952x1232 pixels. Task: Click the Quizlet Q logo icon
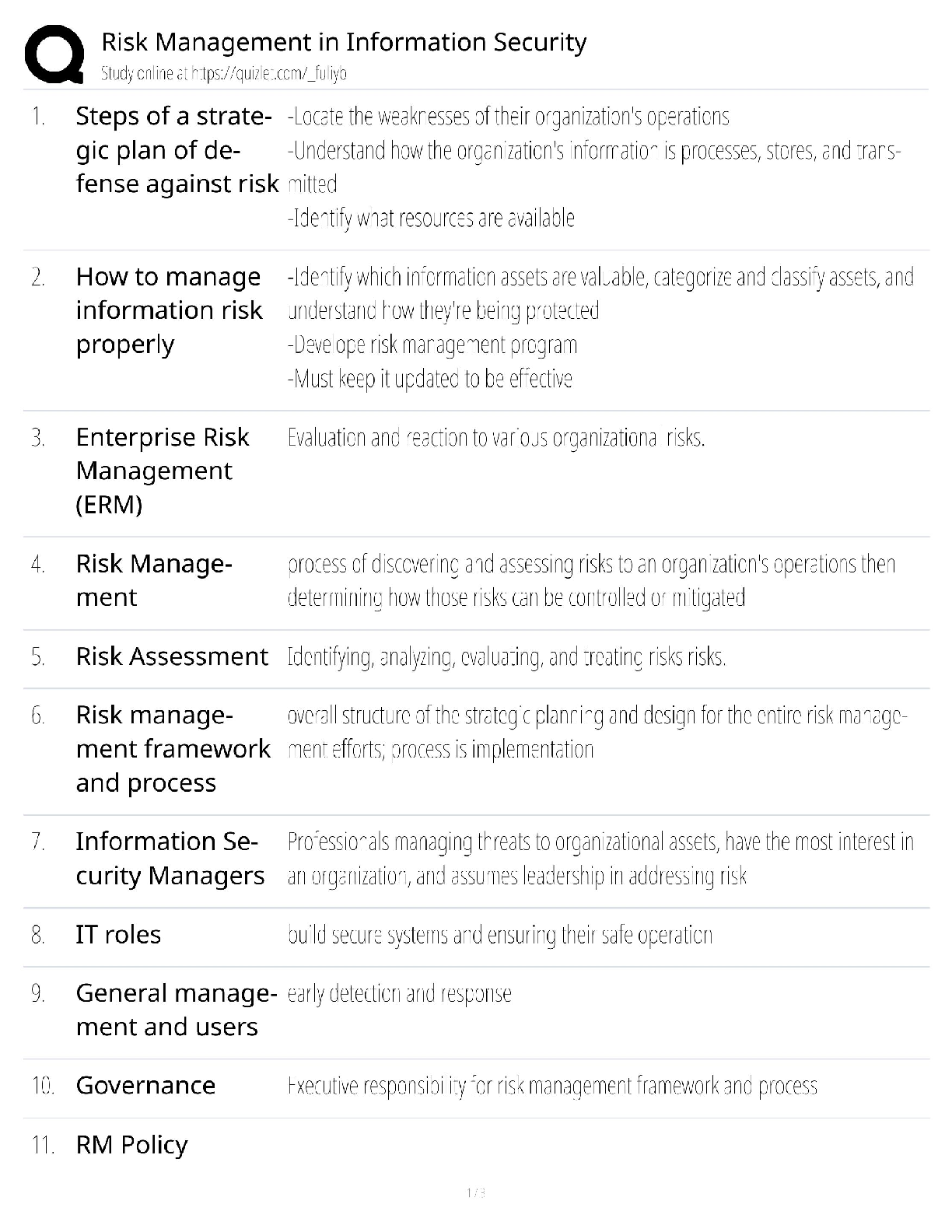click(54, 54)
